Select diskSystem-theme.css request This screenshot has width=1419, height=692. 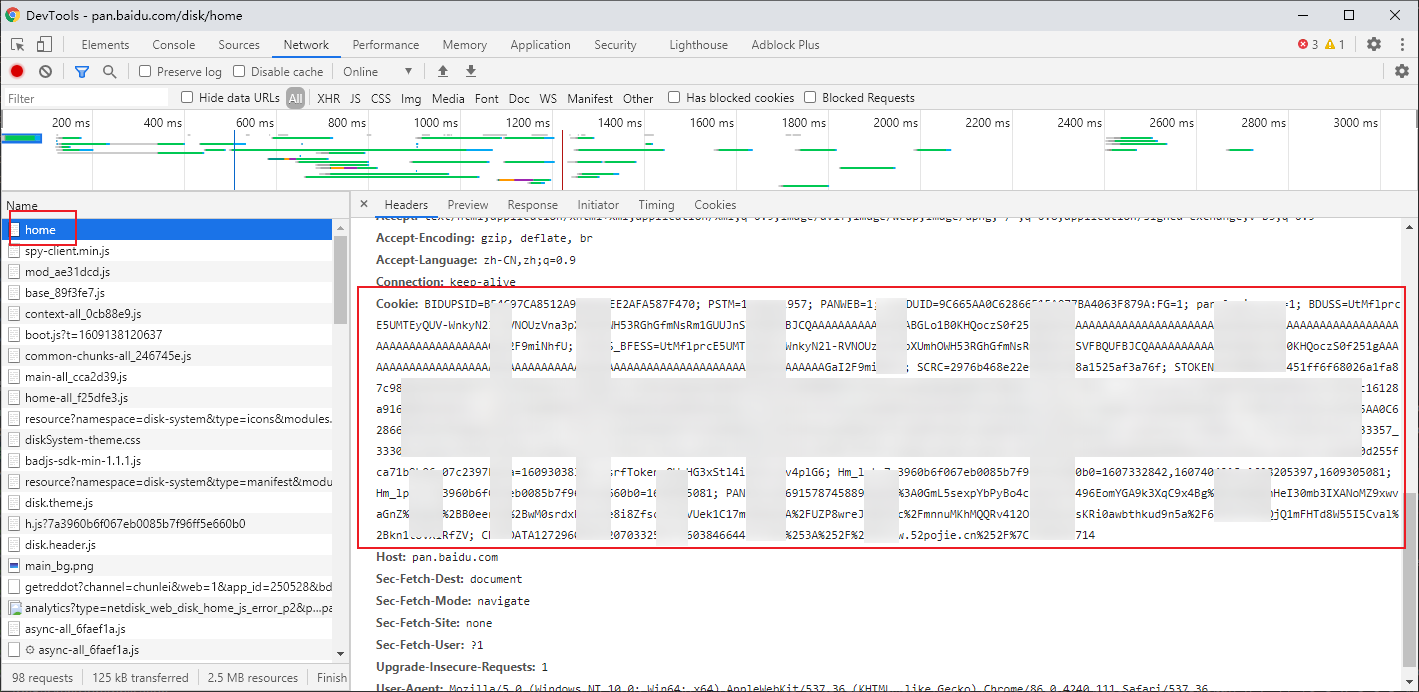click(x=167, y=439)
